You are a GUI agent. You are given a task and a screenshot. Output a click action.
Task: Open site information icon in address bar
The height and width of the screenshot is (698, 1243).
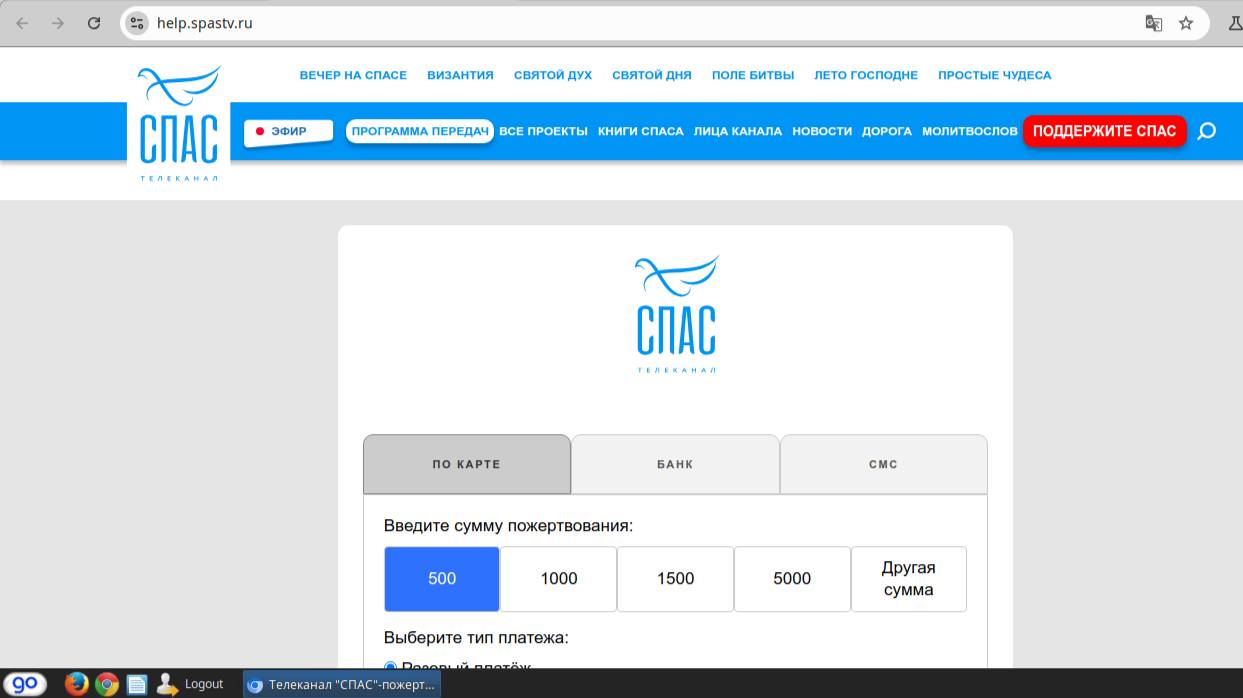[x=138, y=23]
